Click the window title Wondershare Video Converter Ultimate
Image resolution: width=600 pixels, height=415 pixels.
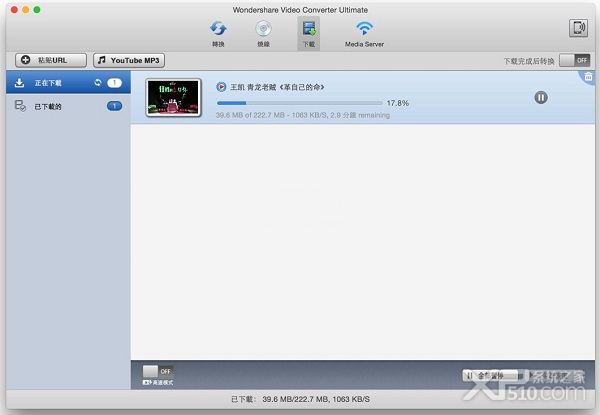click(x=300, y=10)
